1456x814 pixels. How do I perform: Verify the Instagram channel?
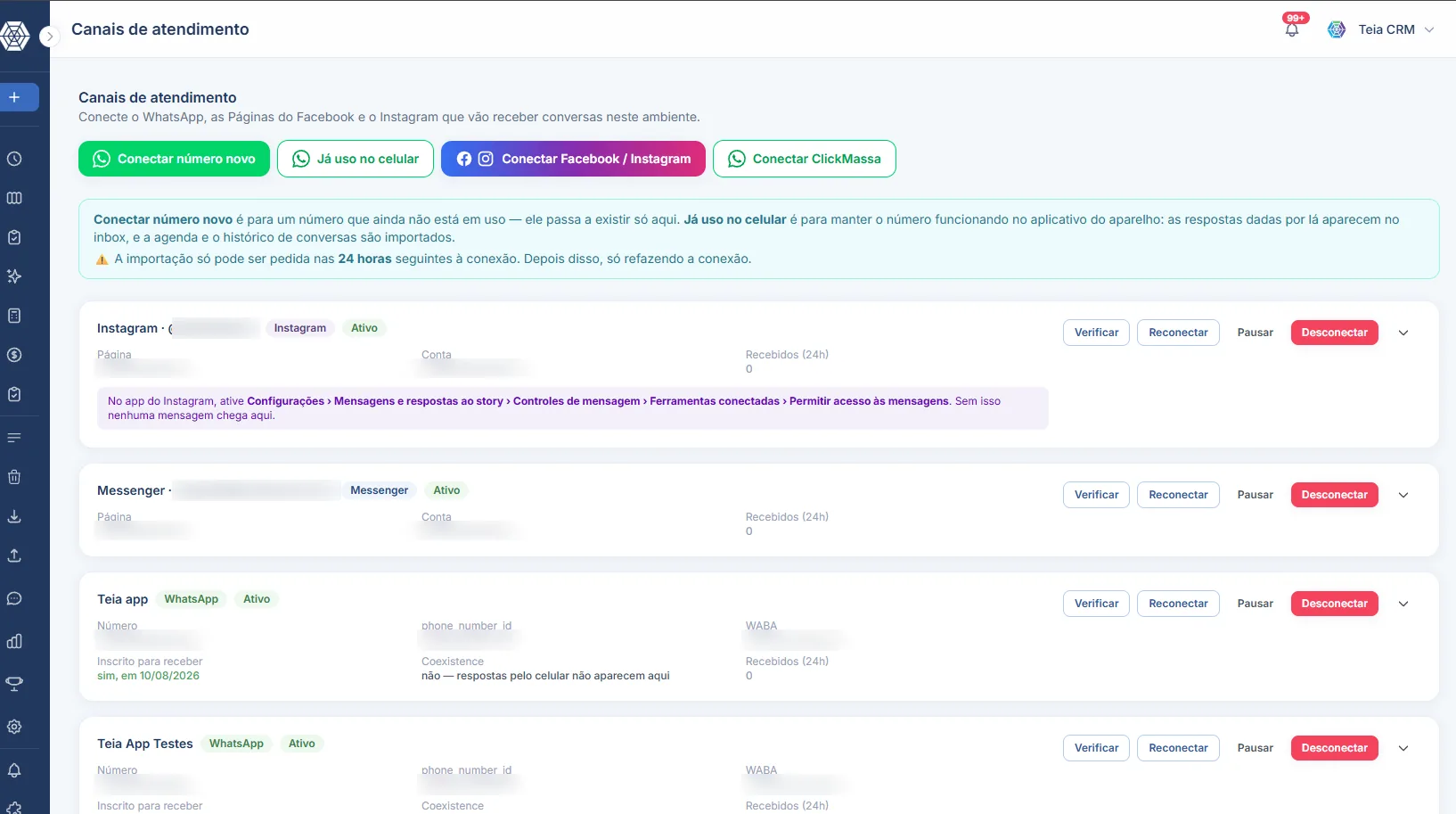tap(1096, 333)
